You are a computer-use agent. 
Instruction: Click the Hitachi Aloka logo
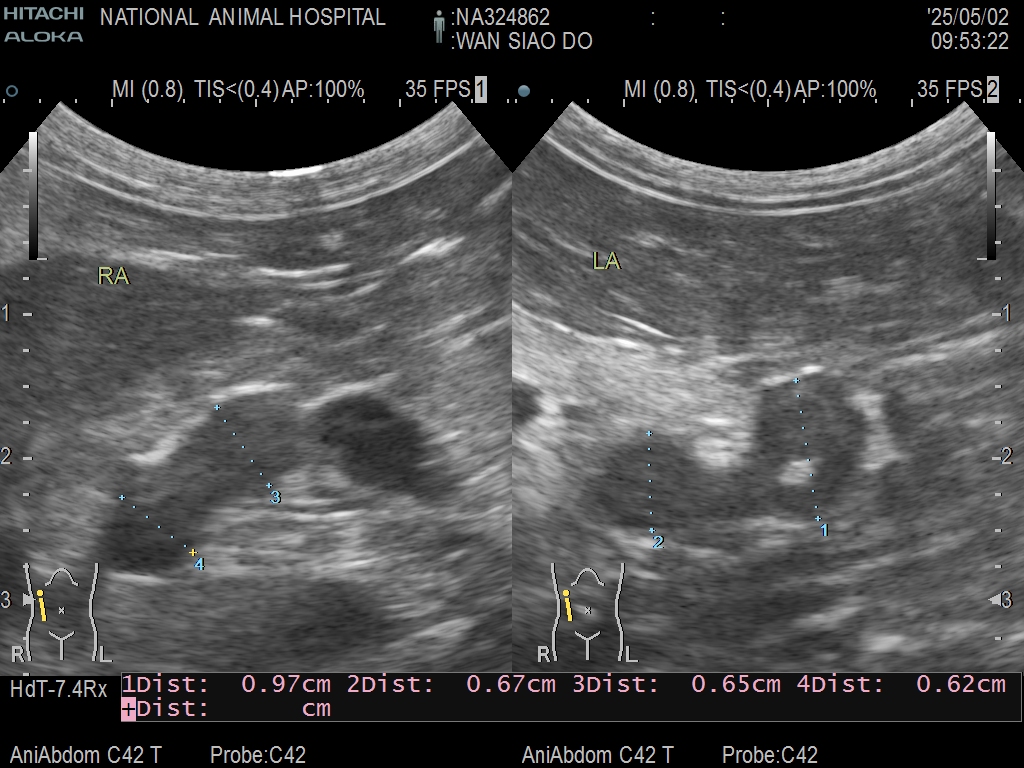[x=43, y=25]
